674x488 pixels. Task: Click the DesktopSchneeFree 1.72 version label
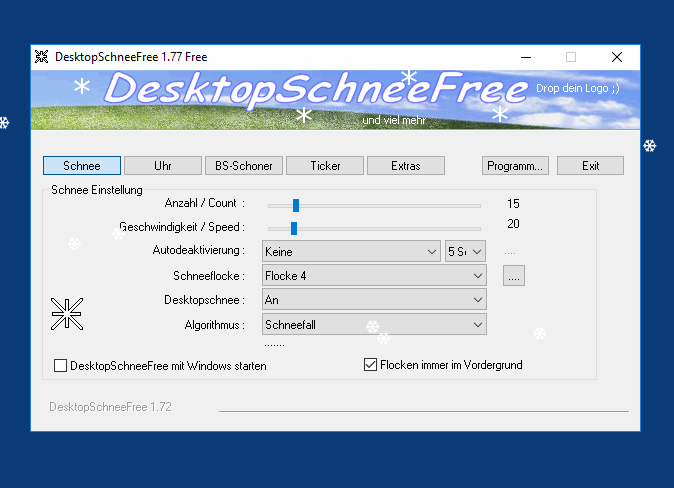point(110,407)
